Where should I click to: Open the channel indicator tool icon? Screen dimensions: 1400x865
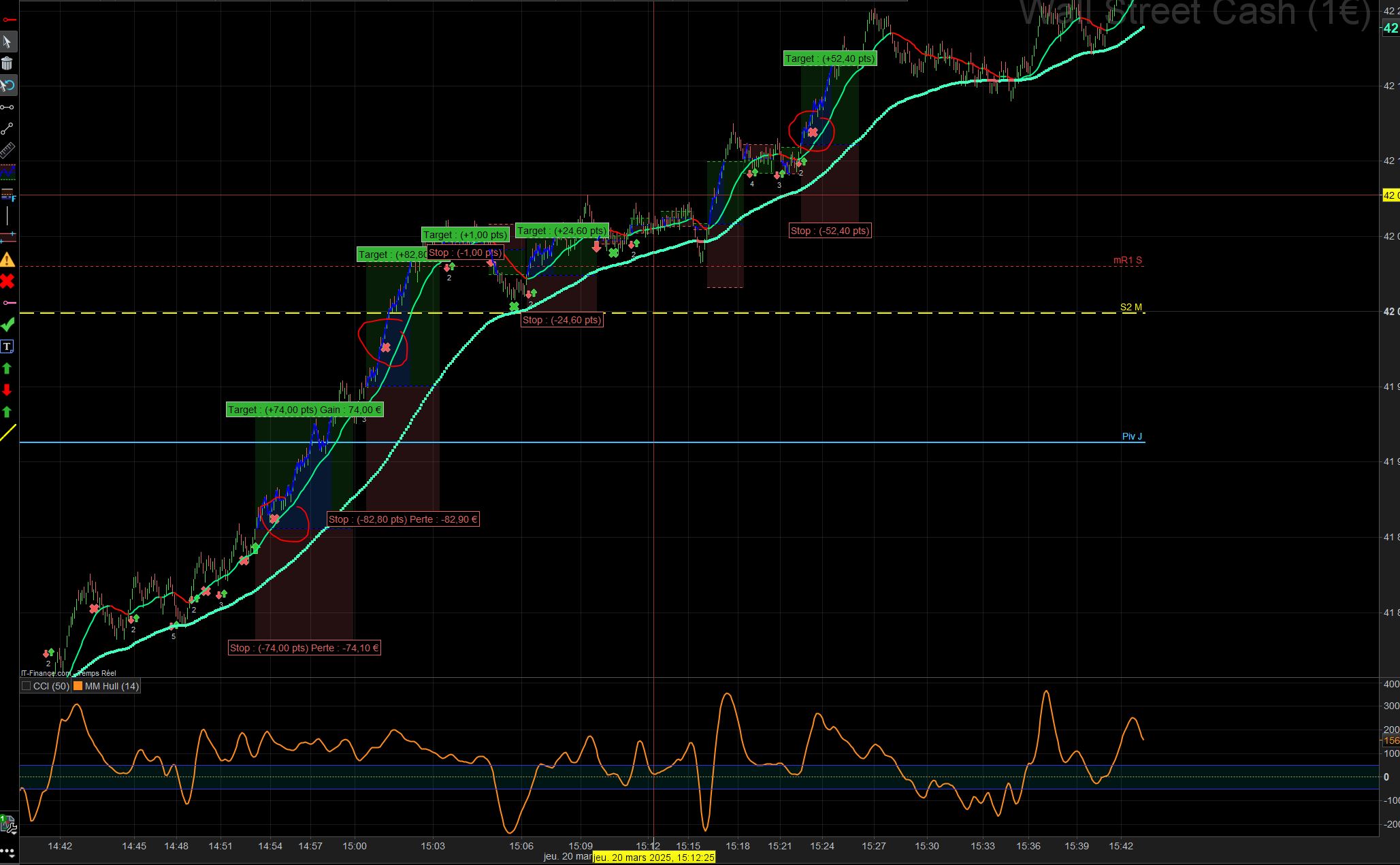(7, 172)
